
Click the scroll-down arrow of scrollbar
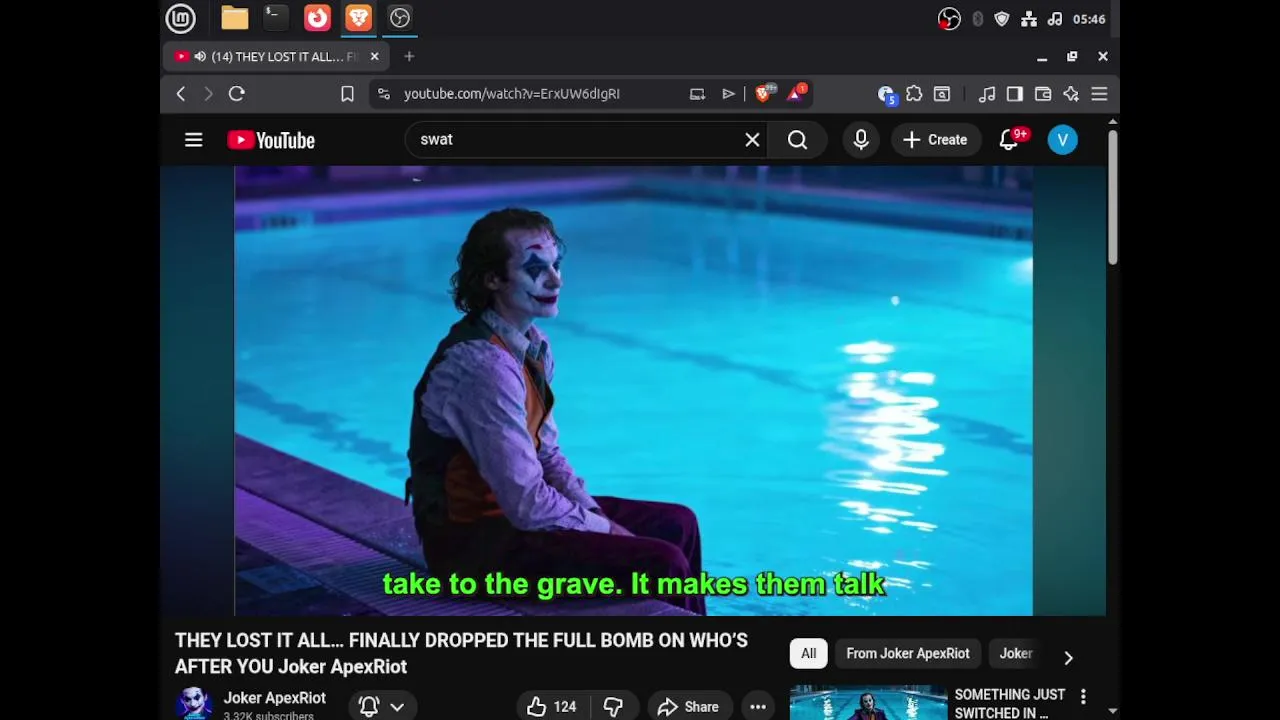point(1112,711)
